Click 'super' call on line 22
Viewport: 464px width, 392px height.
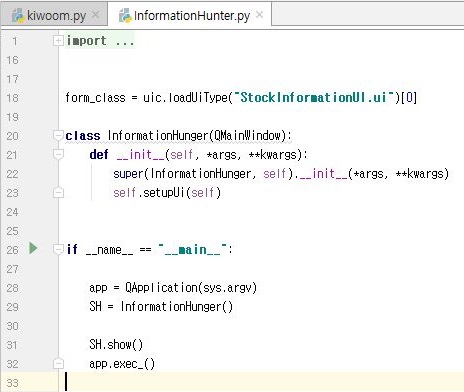click(x=128, y=174)
